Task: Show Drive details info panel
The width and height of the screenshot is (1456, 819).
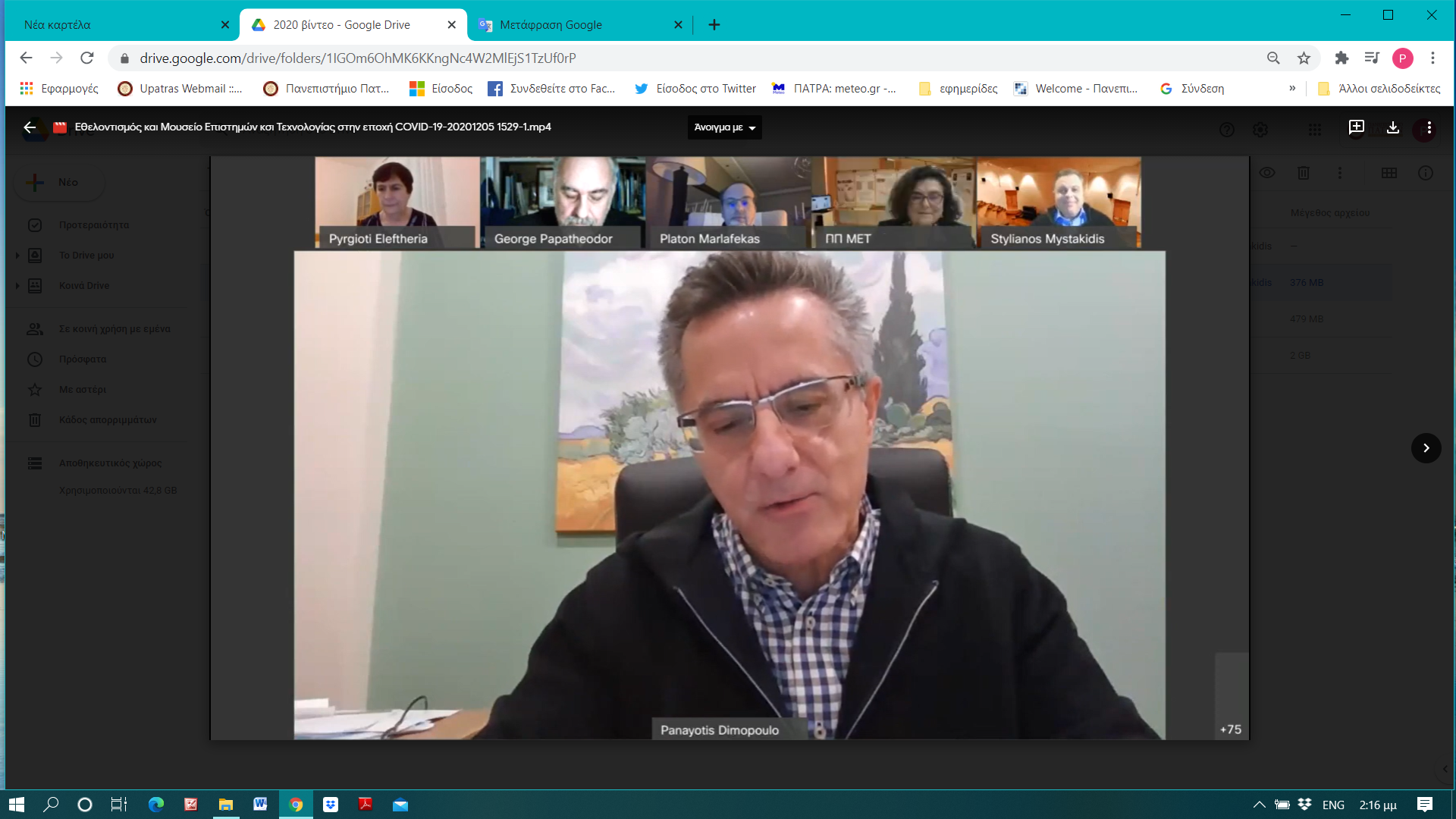Action: point(1426,173)
